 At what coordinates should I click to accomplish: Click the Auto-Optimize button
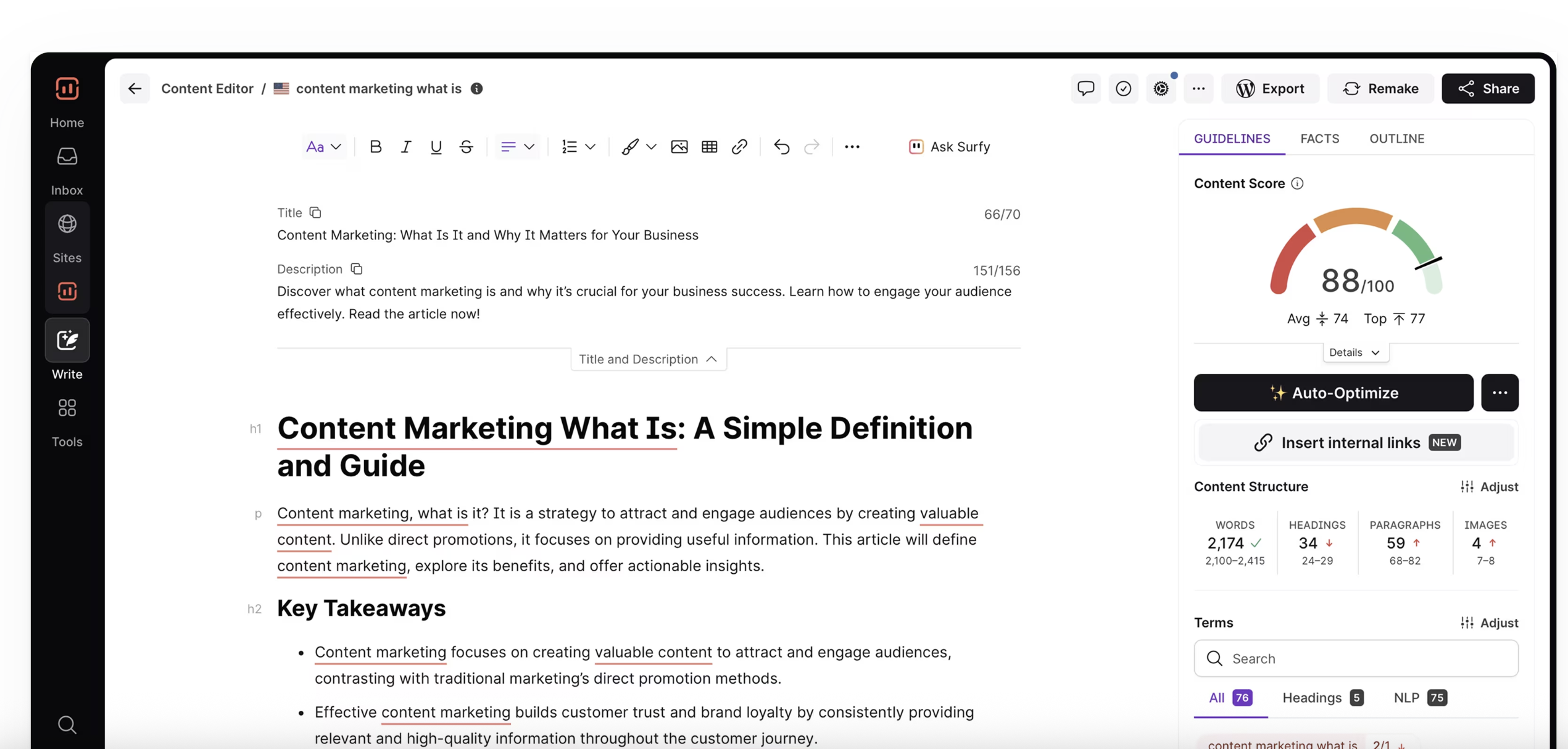[1333, 393]
